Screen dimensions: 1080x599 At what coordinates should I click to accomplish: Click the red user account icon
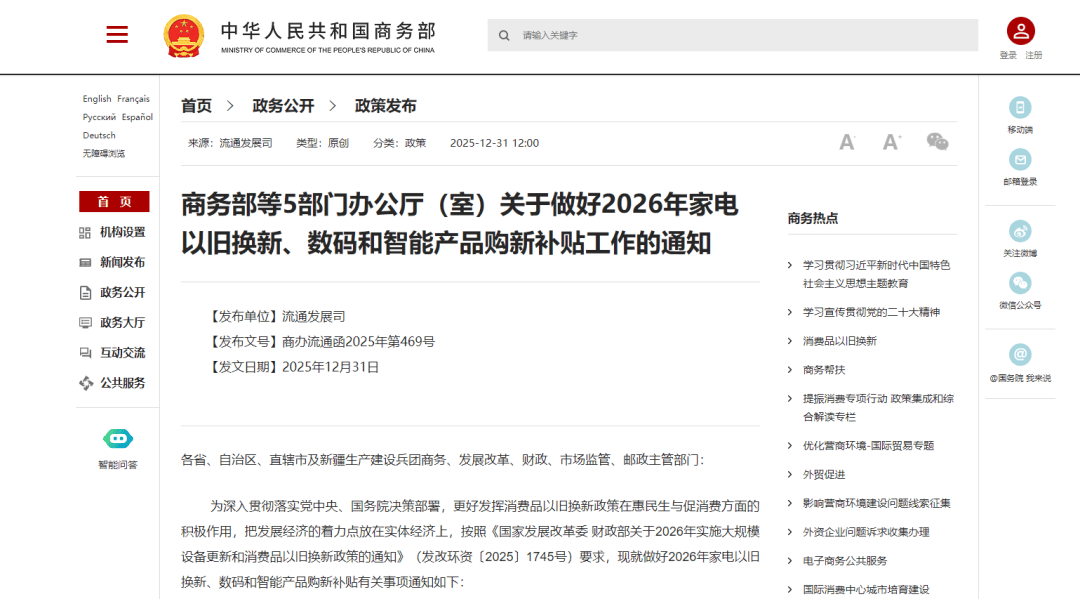tap(1020, 31)
